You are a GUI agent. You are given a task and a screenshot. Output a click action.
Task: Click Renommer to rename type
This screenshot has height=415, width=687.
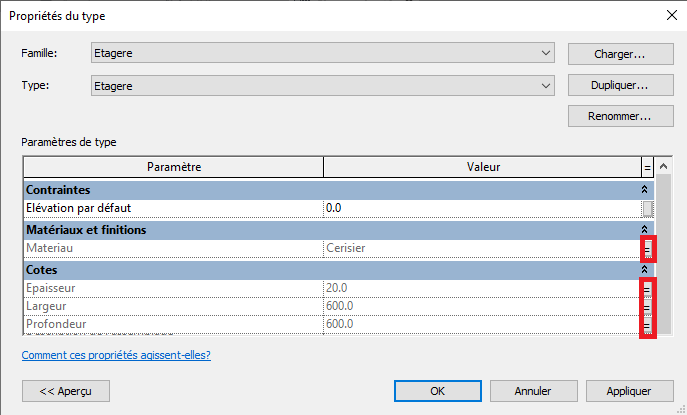point(610,117)
